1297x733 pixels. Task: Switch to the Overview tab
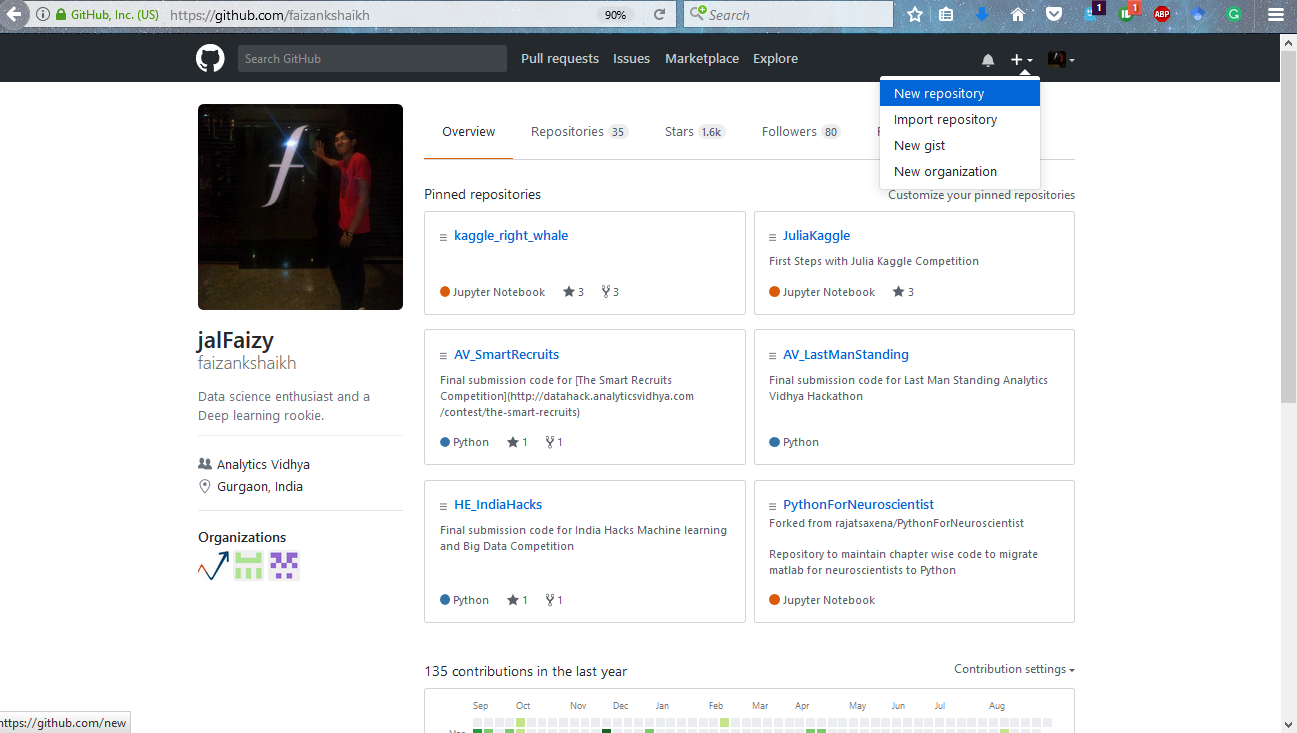469,132
